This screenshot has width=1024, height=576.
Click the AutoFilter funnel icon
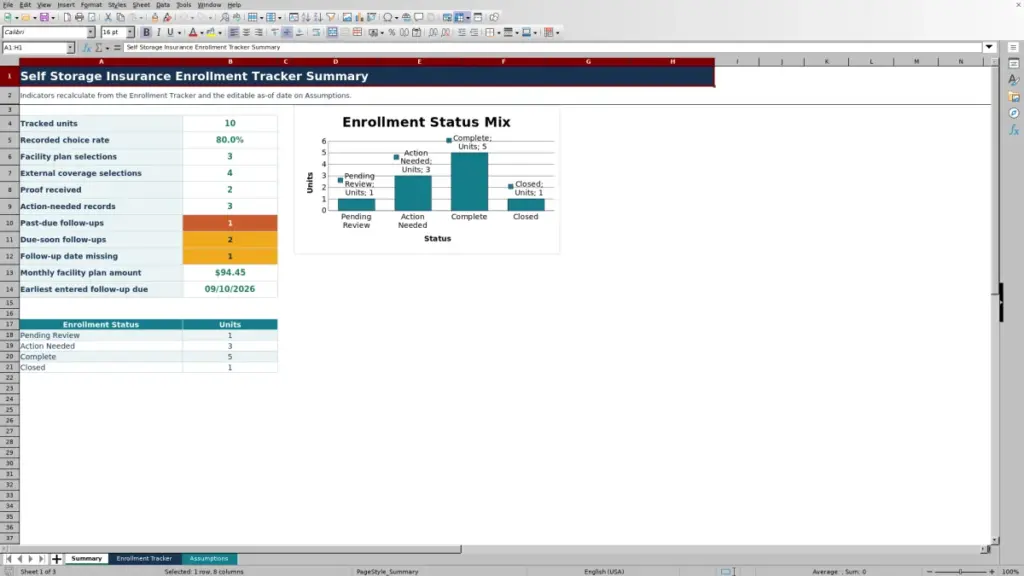click(330, 18)
